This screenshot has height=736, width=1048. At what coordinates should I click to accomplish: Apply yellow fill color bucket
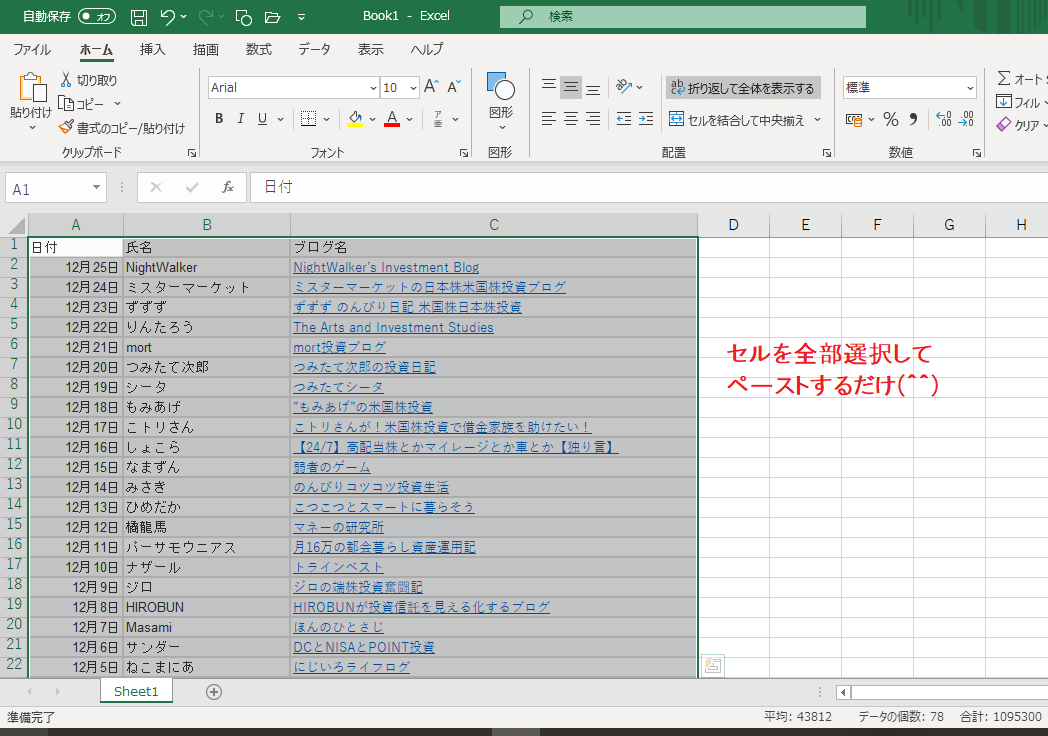tap(355, 119)
